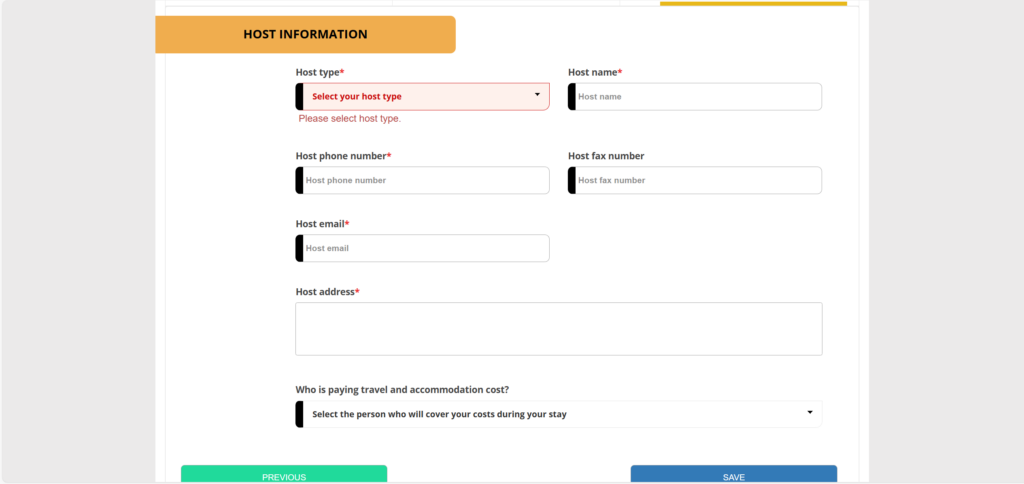The width and height of the screenshot is (1024, 484).
Task: Expand the travel and accommodation cost payer dropdown
Action: pos(558,414)
